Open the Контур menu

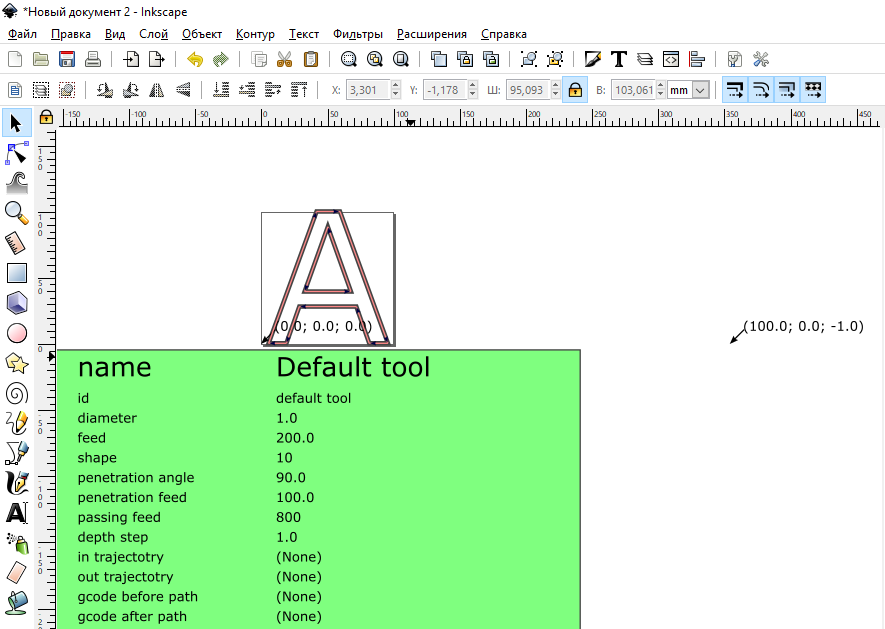(x=255, y=34)
